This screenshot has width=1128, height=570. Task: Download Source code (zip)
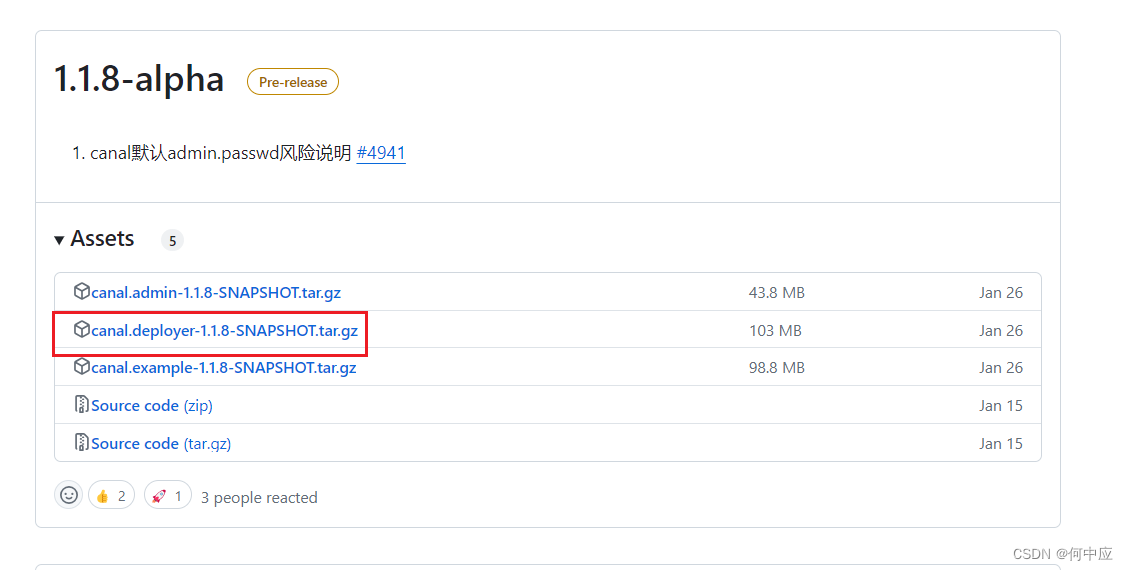tap(152, 406)
